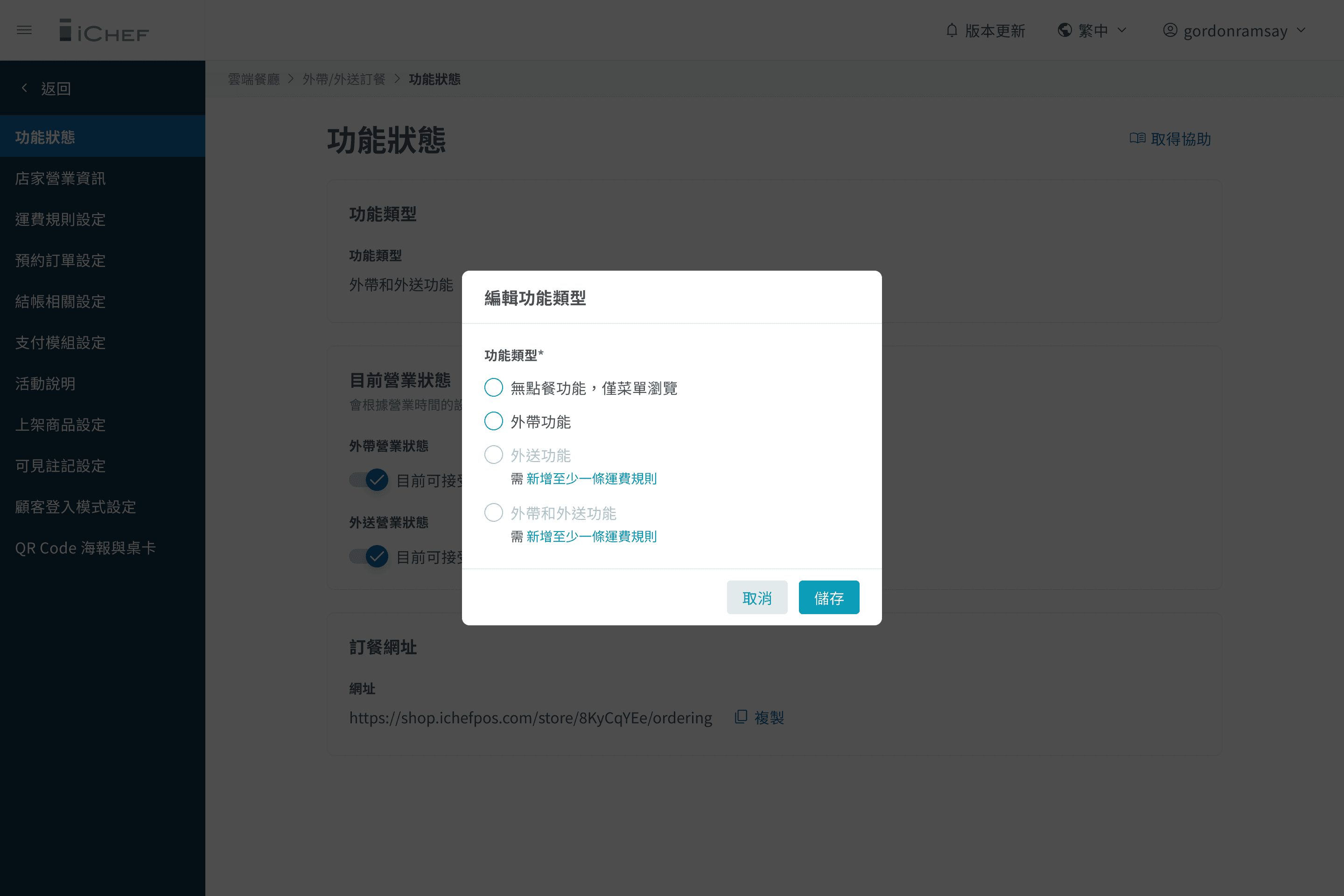Open 運費規則設定 in the sidebar

click(61, 219)
